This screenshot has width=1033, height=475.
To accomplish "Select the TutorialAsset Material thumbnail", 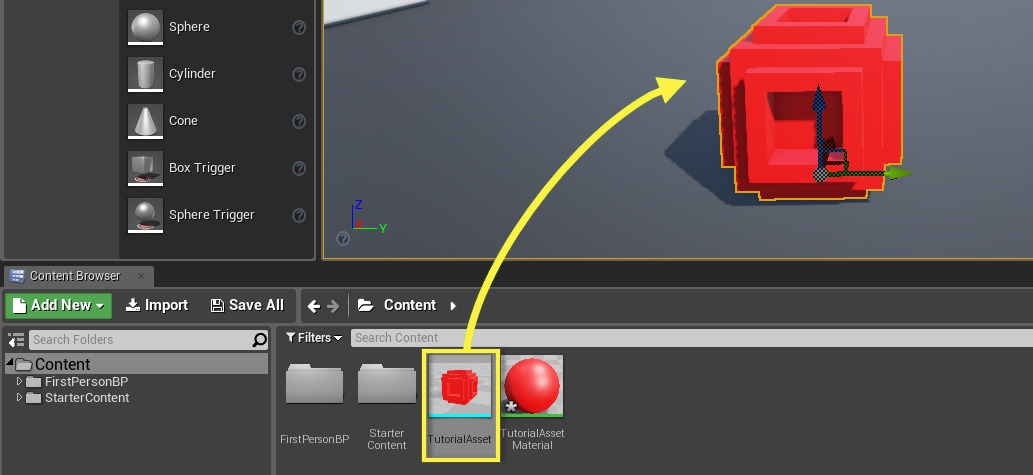I will [x=532, y=386].
